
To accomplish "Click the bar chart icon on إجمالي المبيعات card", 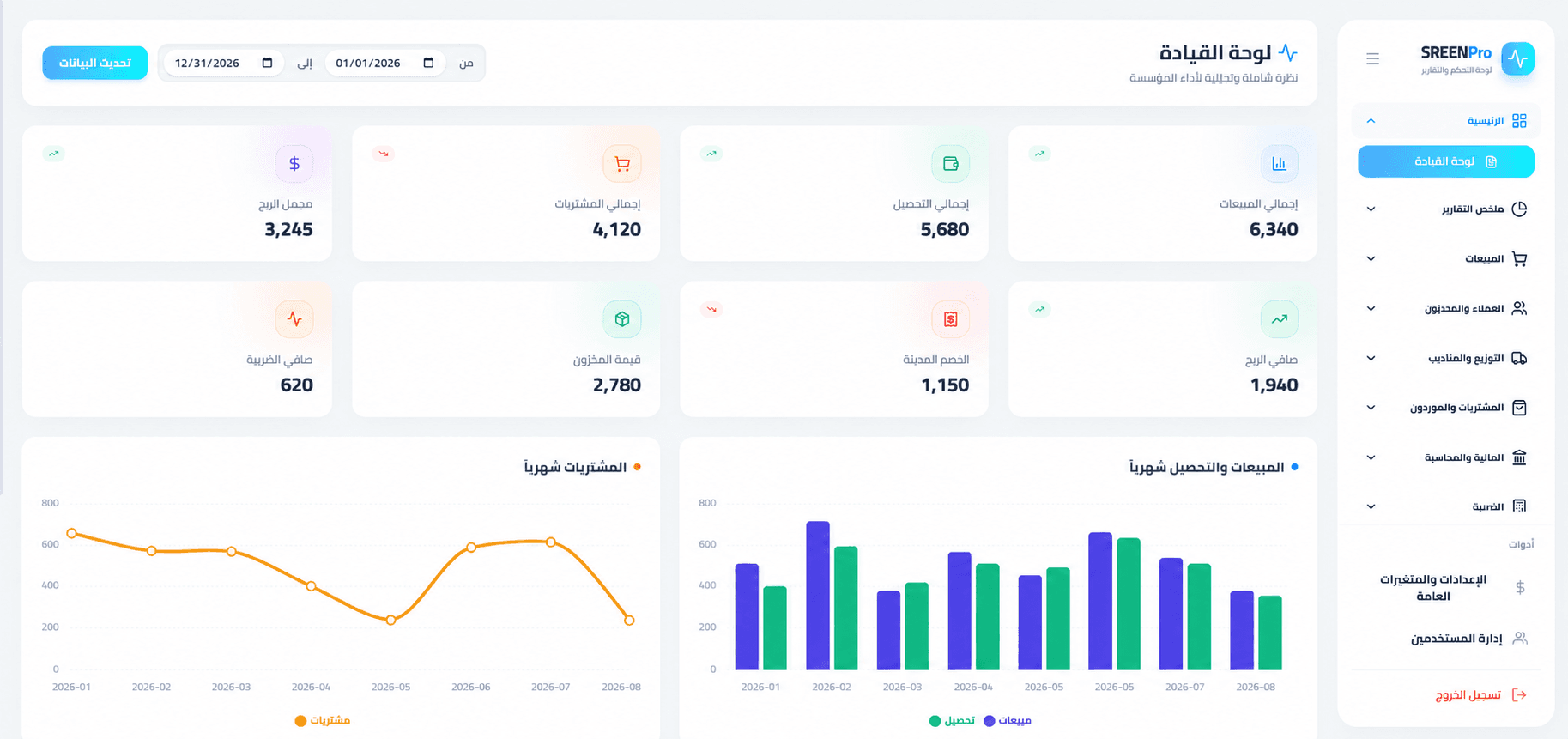I will (x=1279, y=163).
